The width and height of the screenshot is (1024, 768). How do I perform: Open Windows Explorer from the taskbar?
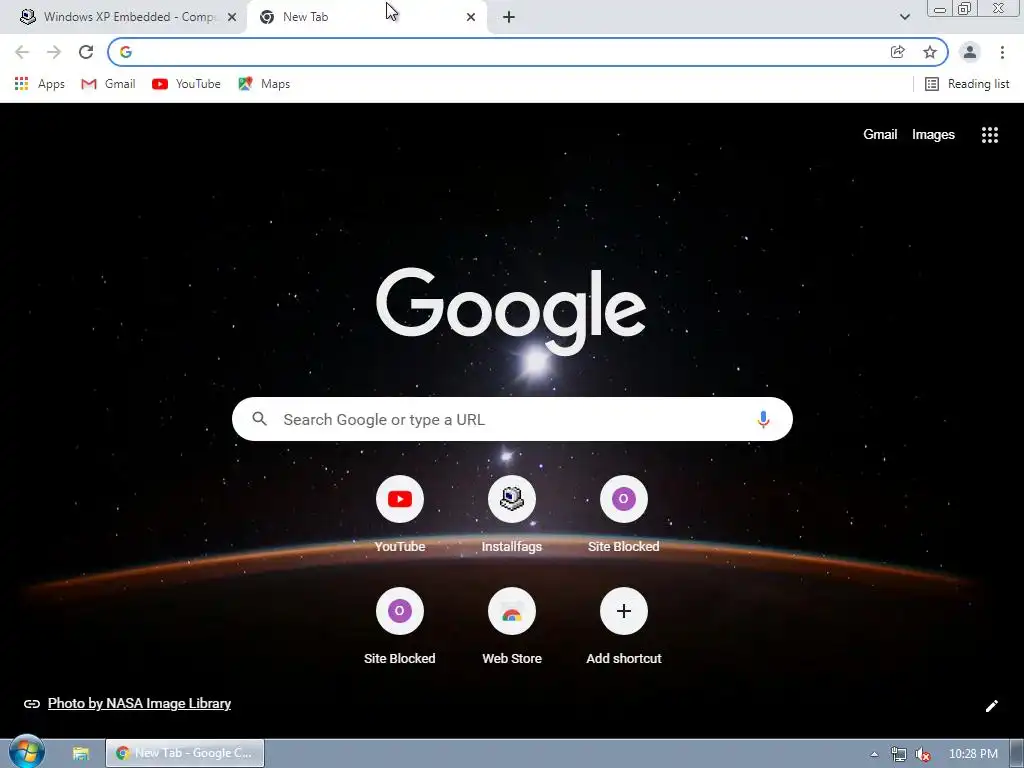pyautogui.click(x=80, y=754)
